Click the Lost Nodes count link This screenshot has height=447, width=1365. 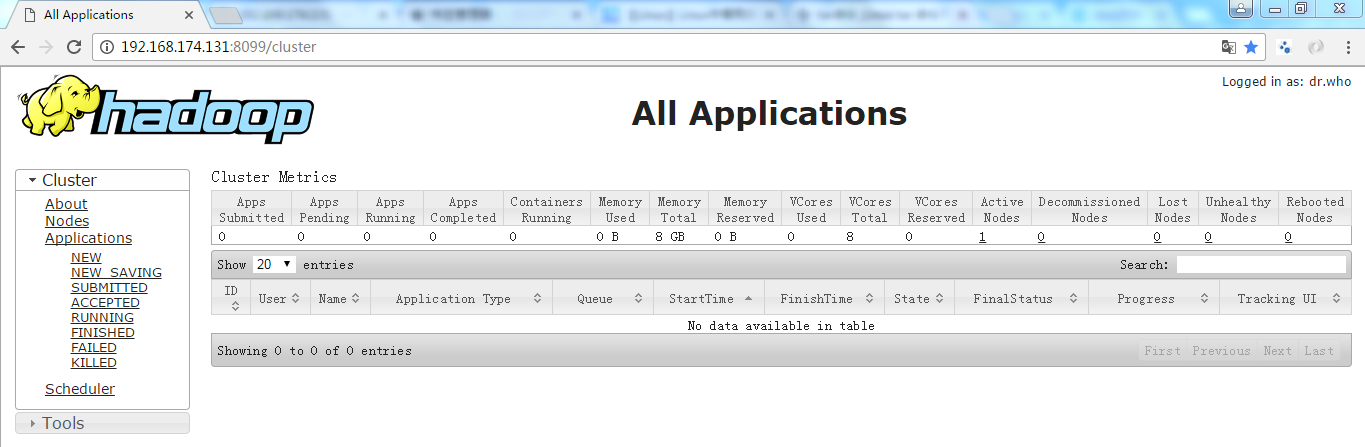(1157, 237)
